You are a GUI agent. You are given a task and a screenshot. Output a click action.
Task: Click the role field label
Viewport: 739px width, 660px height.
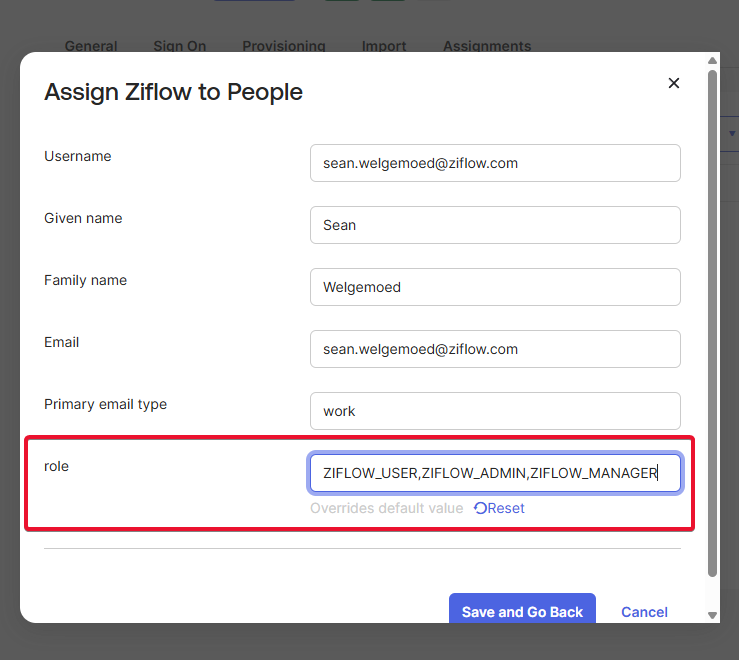pyautogui.click(x=57, y=466)
